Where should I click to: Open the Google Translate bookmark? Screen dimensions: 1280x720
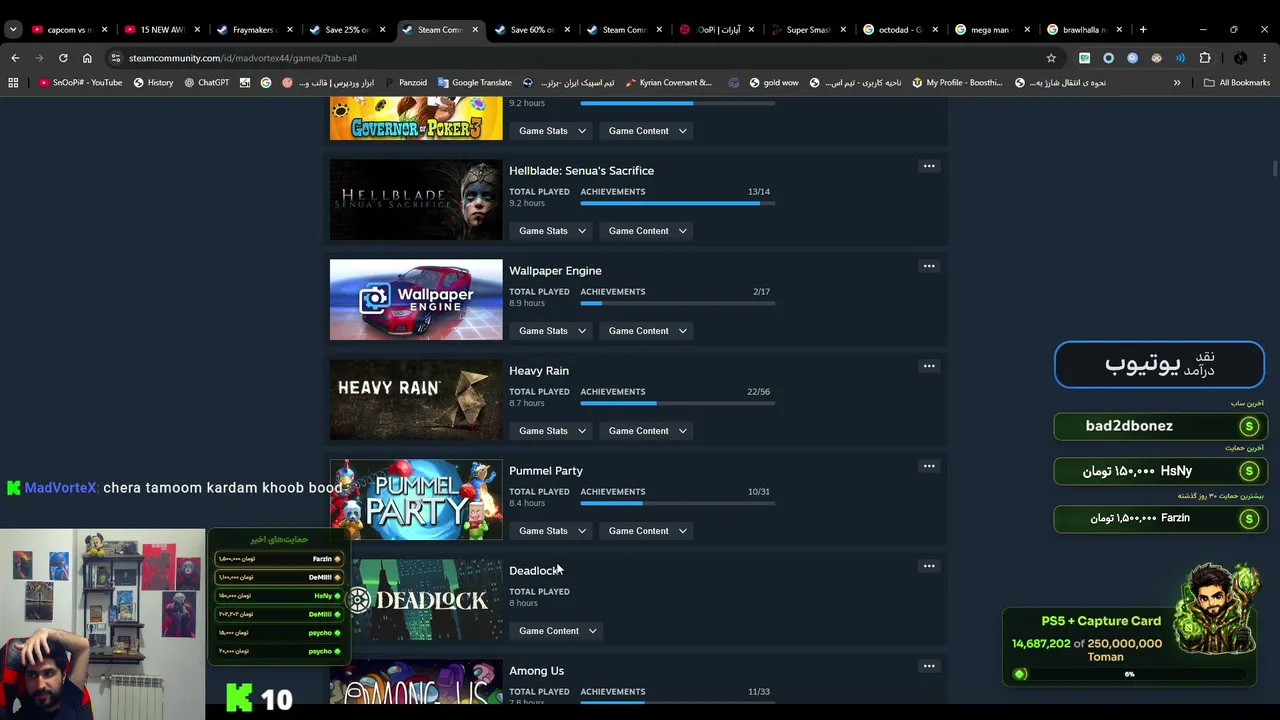pos(474,83)
